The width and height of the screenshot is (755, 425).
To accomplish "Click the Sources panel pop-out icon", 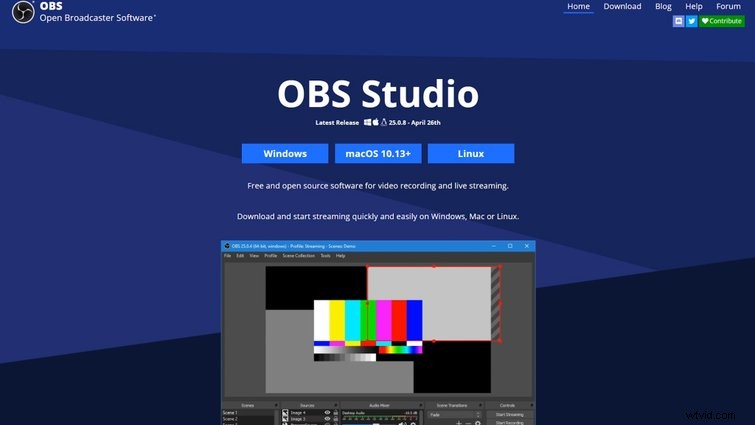I will coord(336,405).
